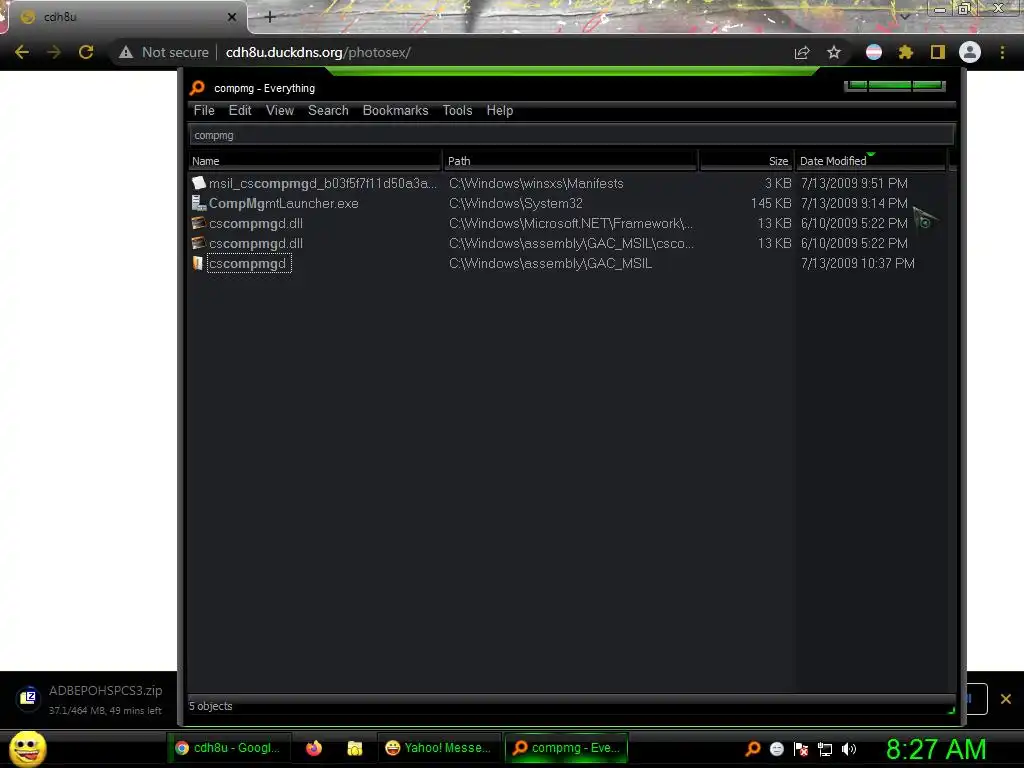Click Everything tray magnifier icon
This screenshot has height=768, width=1024.
pos(753,749)
